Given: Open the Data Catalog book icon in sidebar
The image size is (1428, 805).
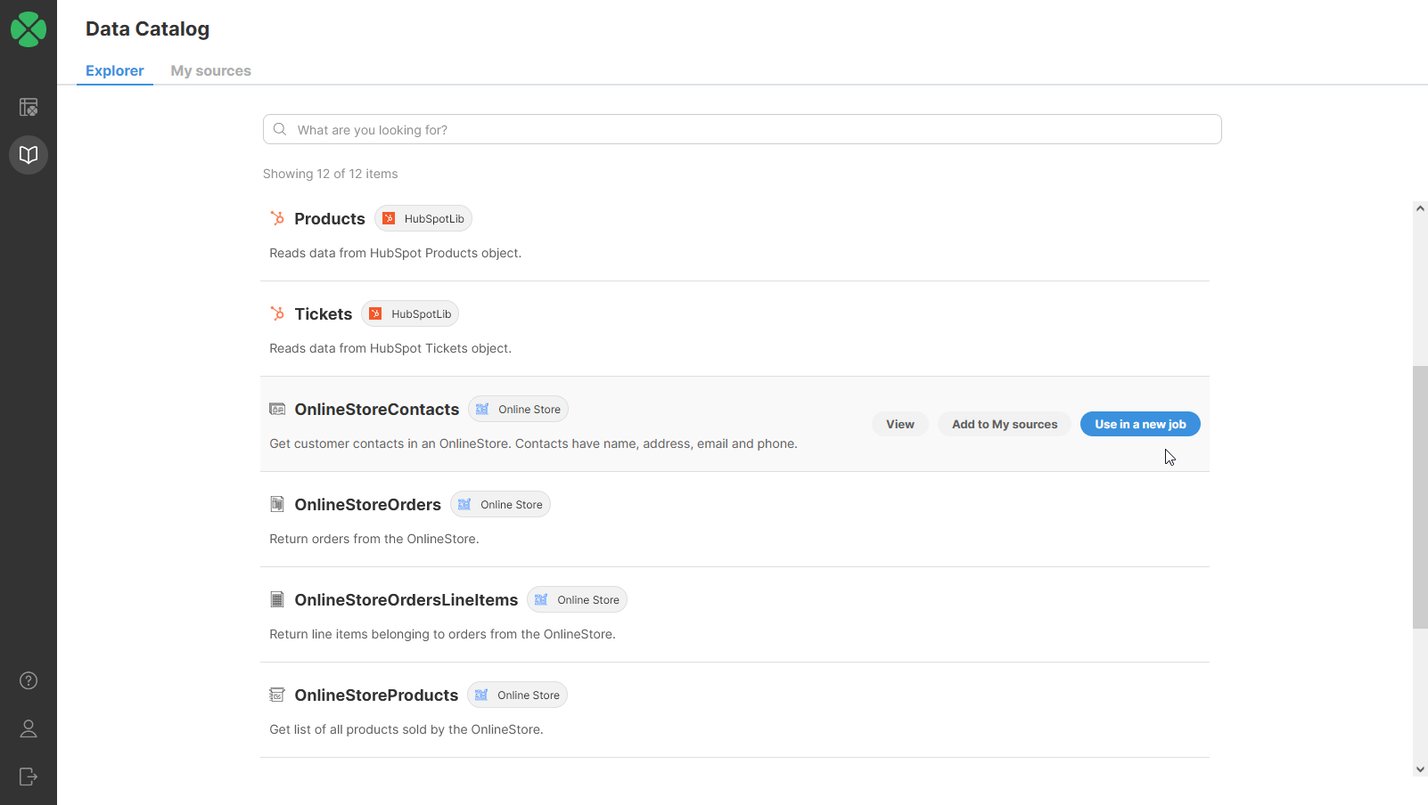Looking at the screenshot, I should click(x=28, y=155).
